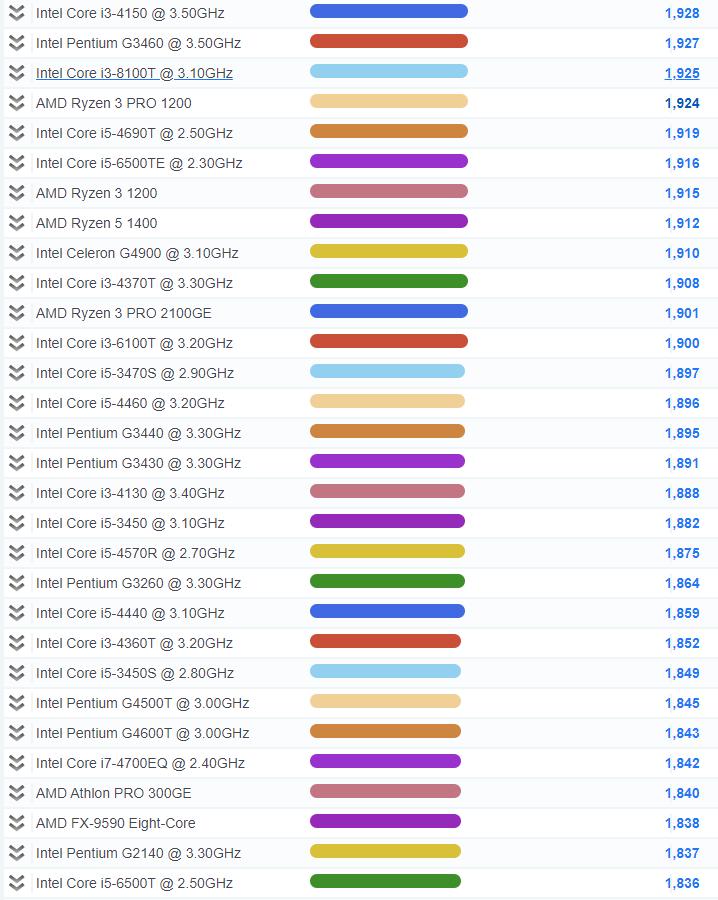Click the 1,912 score value
Viewport: 718px width, 900px height.
click(682, 223)
